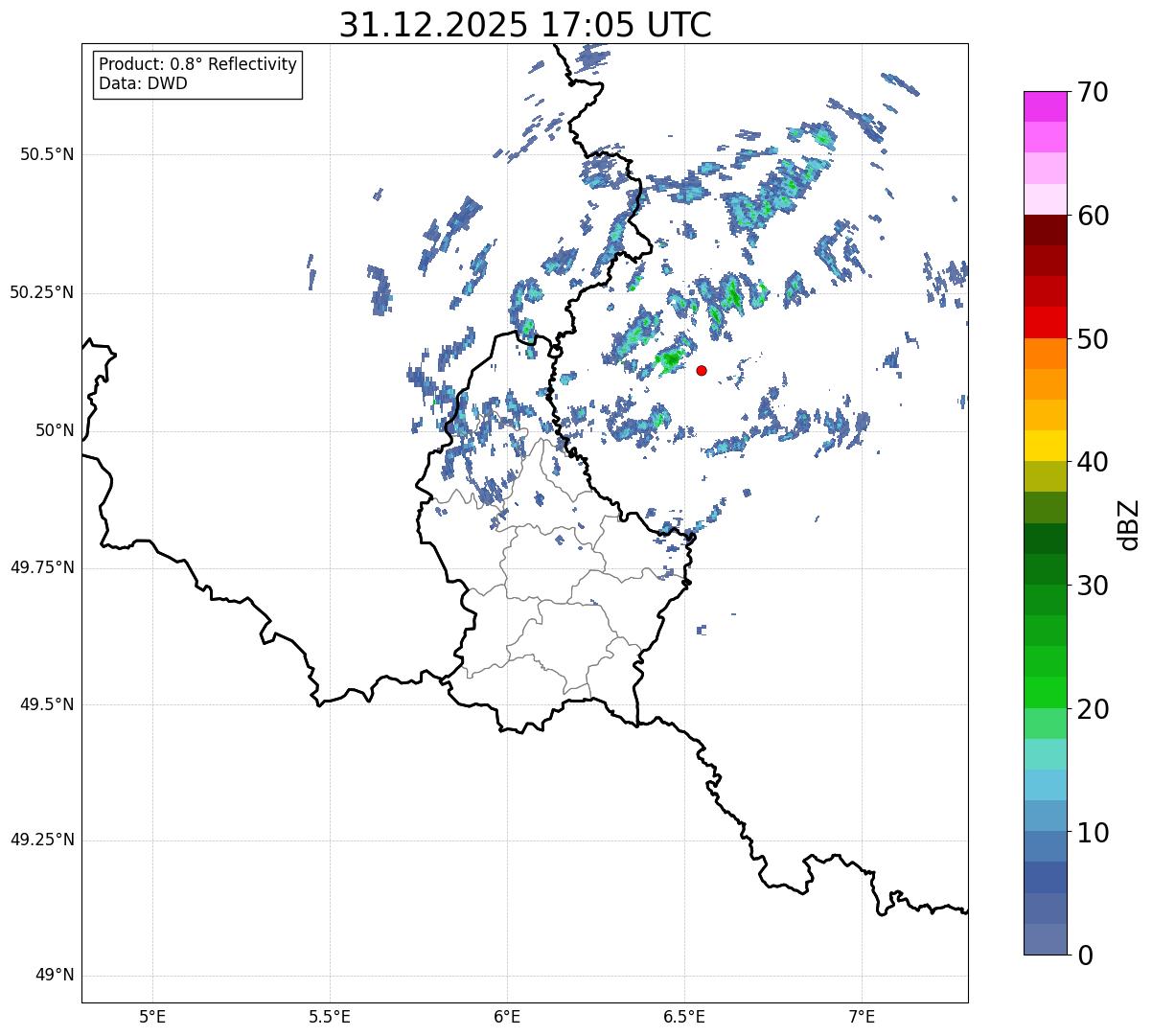Click the colorbar label "60"
This screenshot has height=1036, width=1152.
coord(1094,216)
